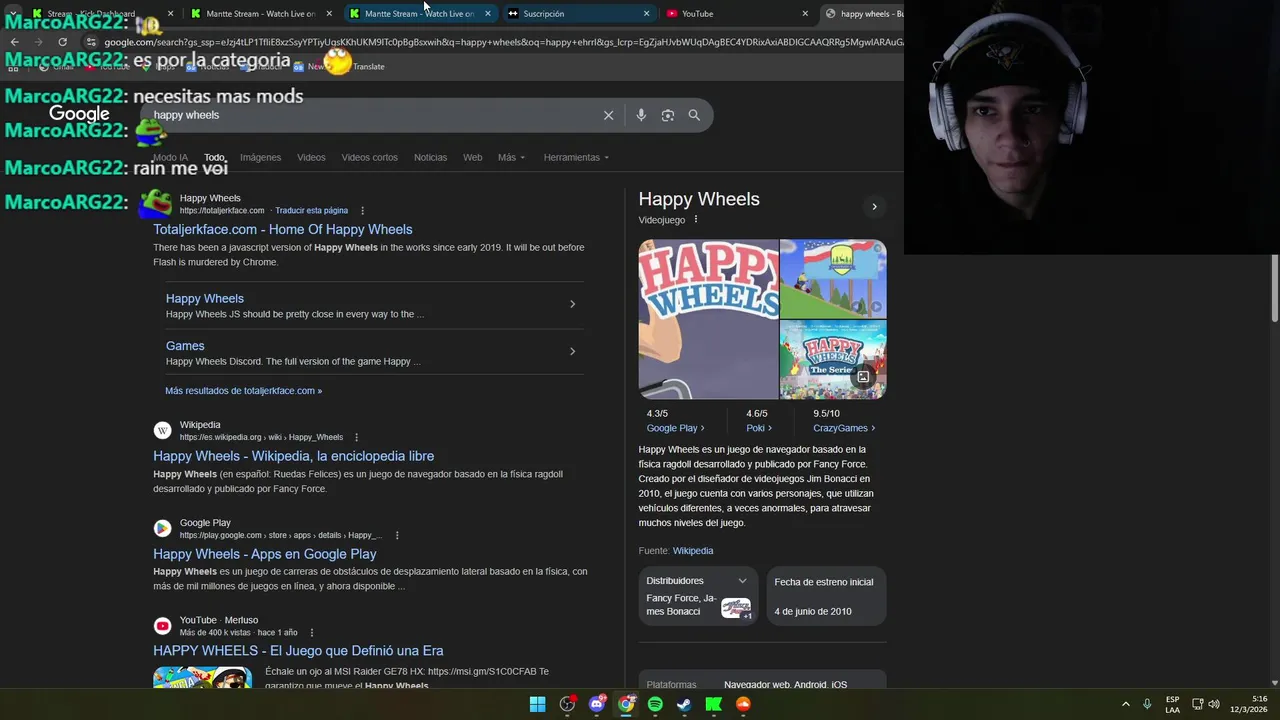The image size is (1280, 720).
Task: Open the Chrome tab search dropdown
Action: 12,14
